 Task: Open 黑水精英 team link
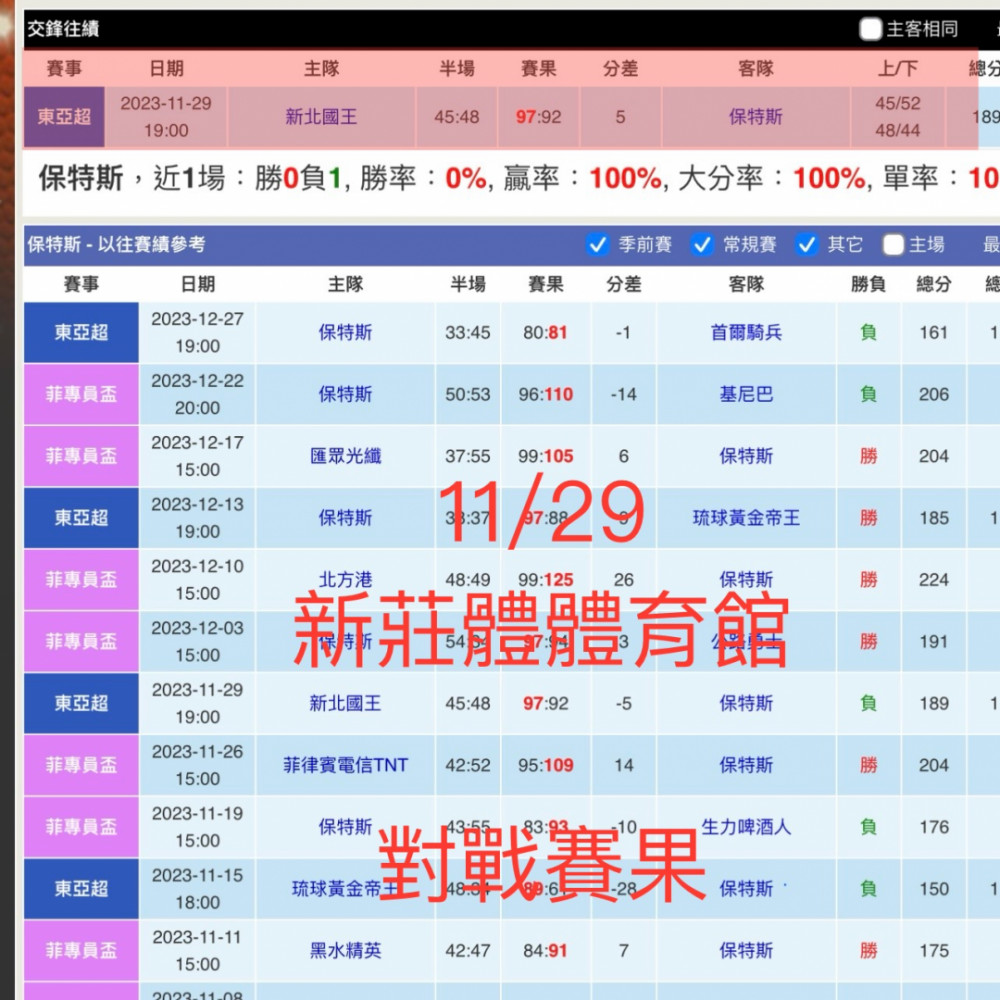[346, 950]
